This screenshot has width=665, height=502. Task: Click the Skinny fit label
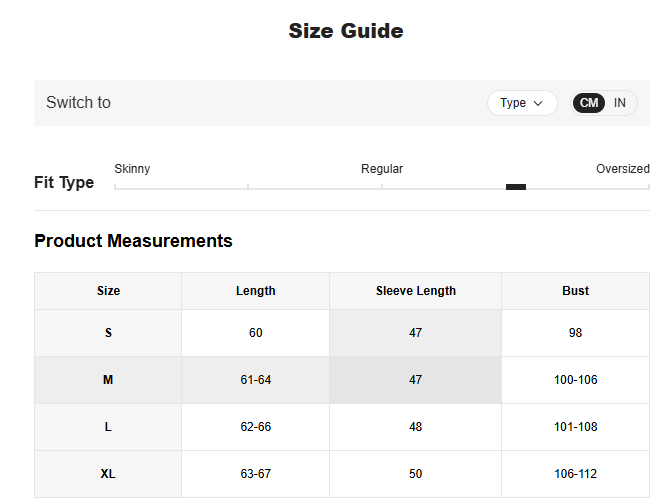pos(132,169)
